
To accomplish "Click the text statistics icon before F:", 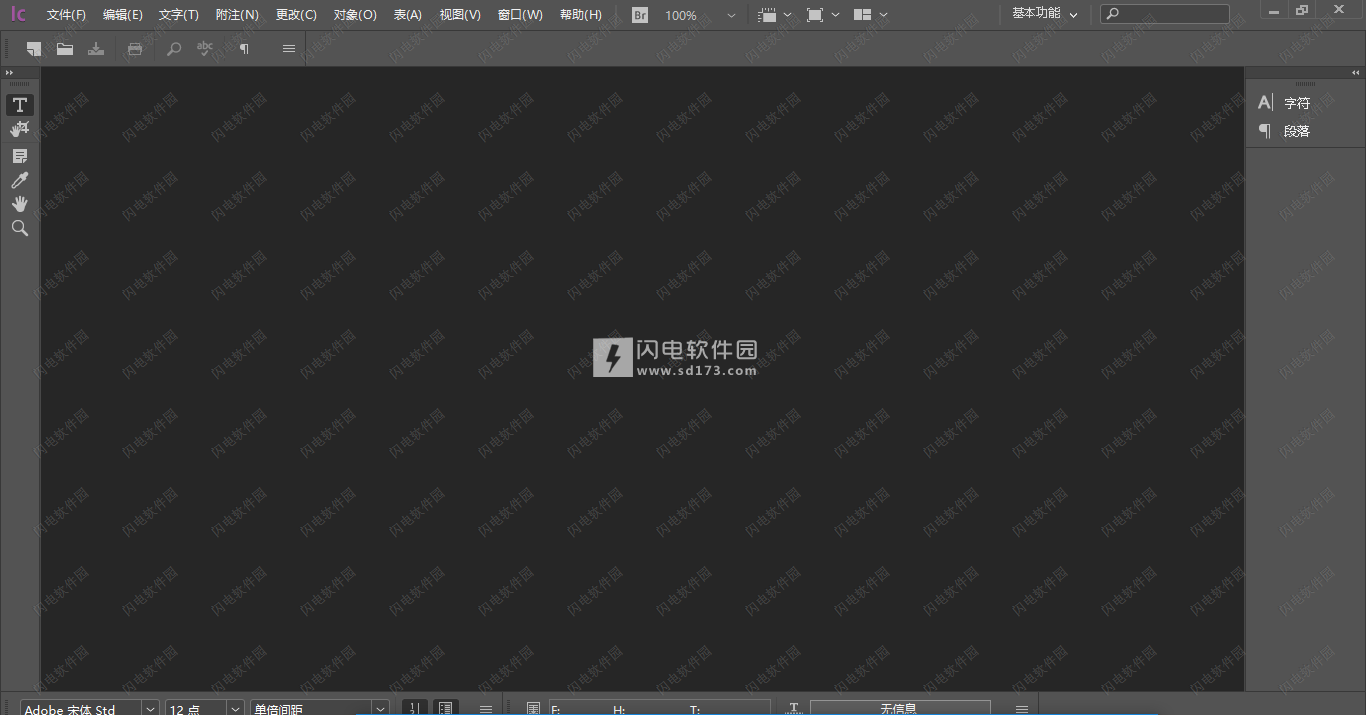I will pos(533,708).
